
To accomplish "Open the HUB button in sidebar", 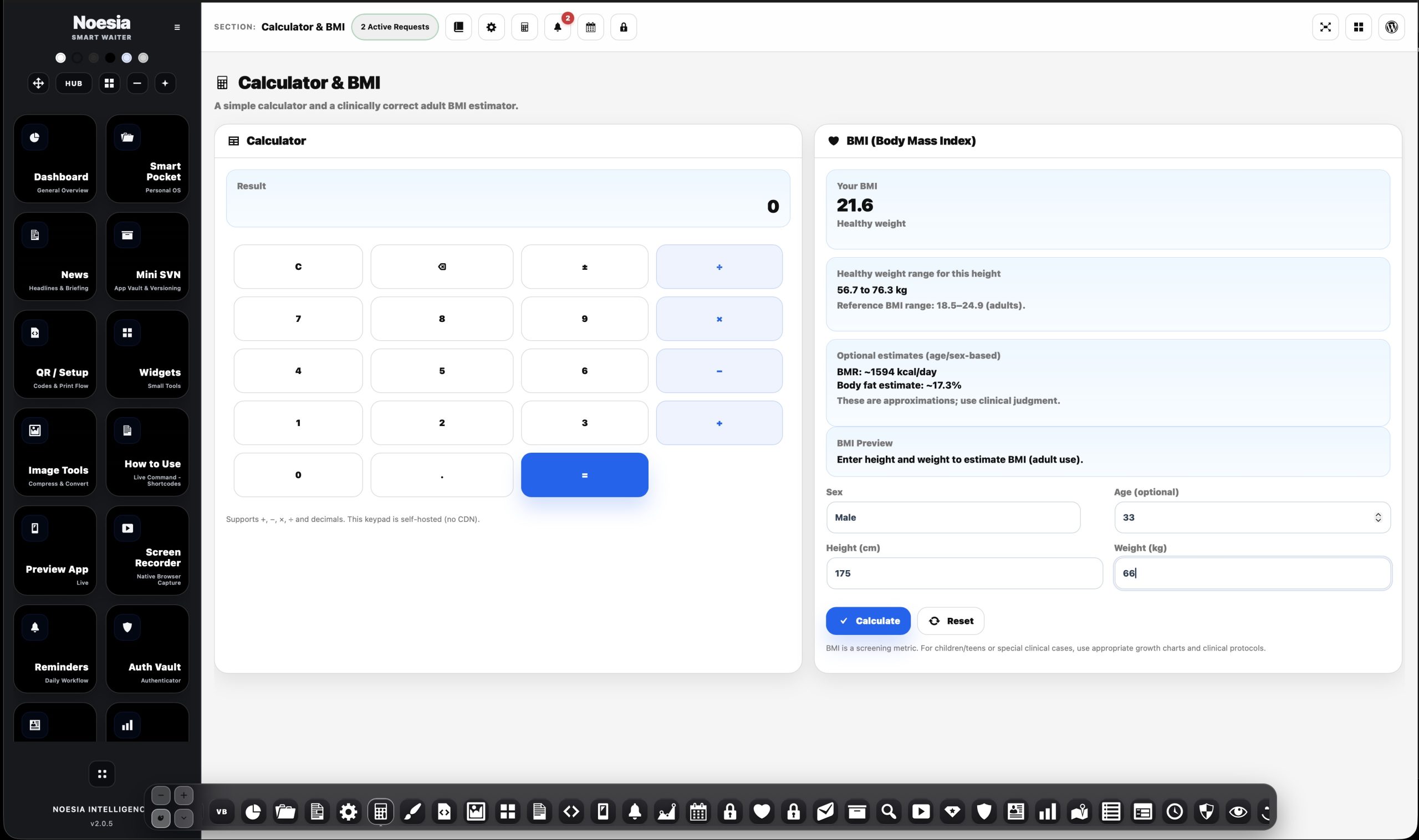I will coord(74,83).
